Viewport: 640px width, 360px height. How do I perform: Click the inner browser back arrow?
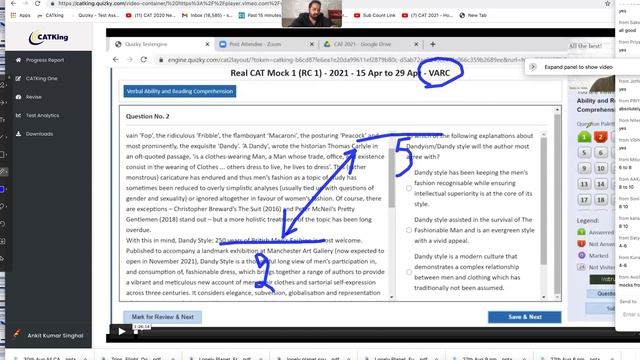(x=116, y=60)
